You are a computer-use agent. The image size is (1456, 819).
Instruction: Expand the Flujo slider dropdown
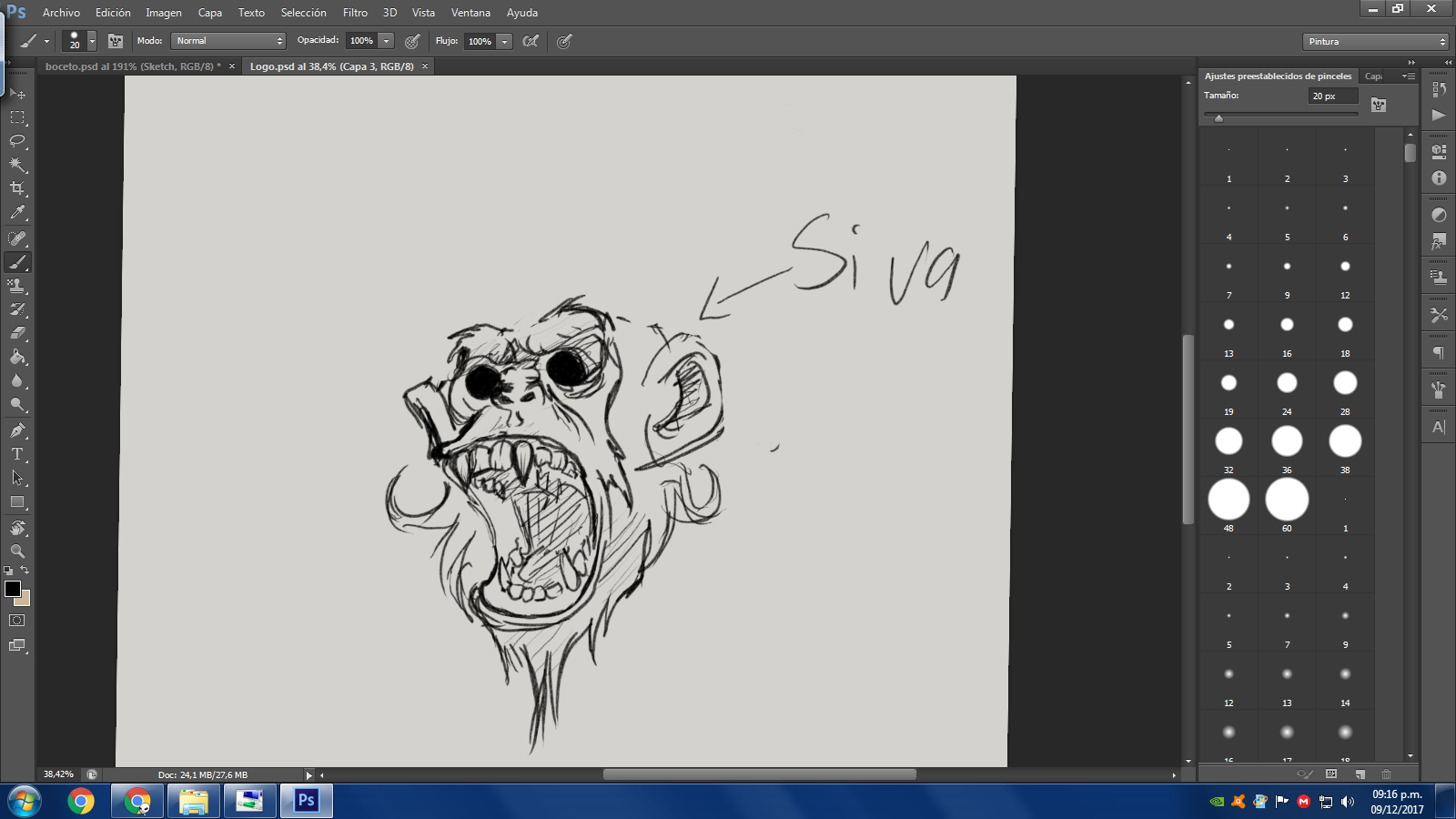tap(505, 41)
